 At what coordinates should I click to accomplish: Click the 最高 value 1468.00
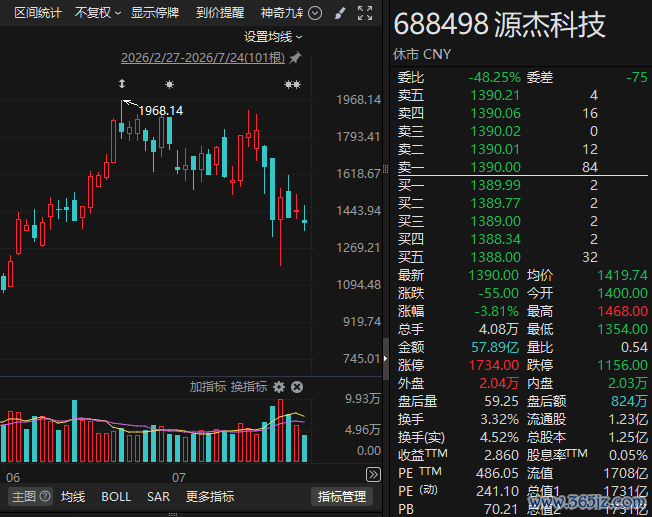622,311
